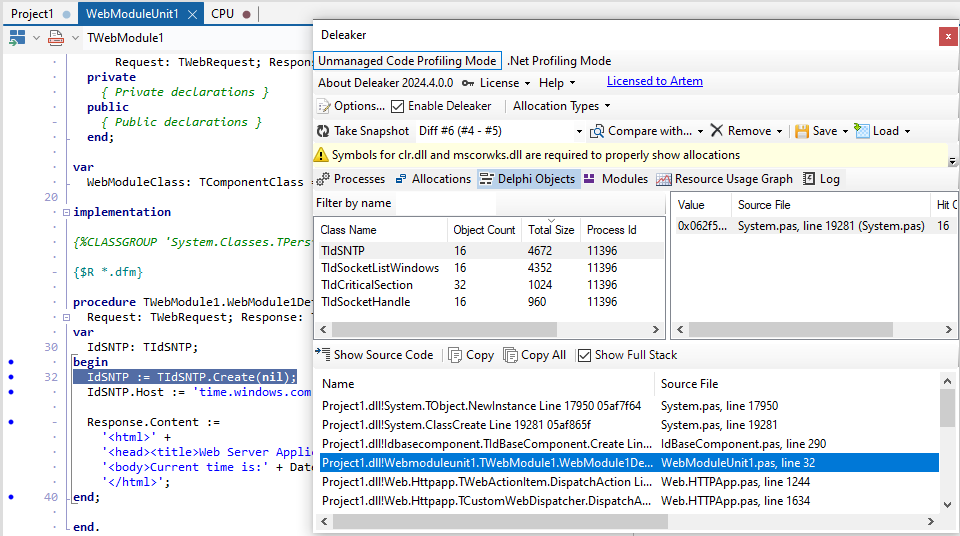
Task: Click the Take Snapshot refresh icon
Action: click(323, 131)
